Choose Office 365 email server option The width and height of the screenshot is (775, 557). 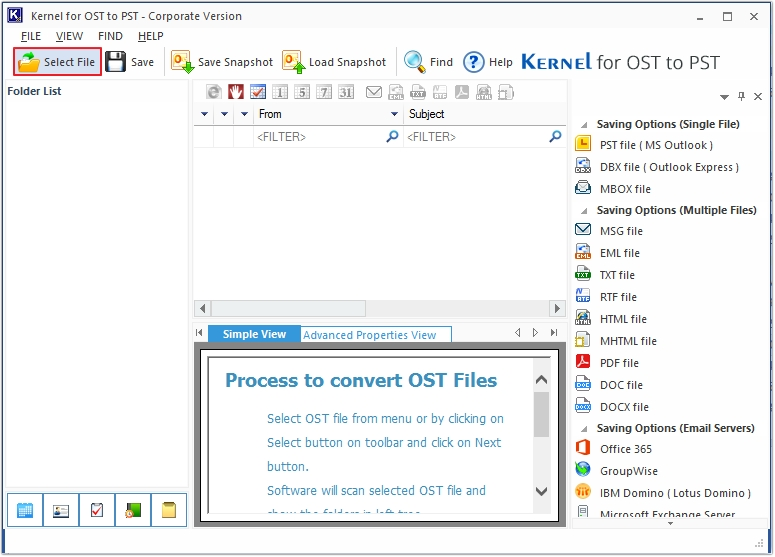tap(613, 449)
